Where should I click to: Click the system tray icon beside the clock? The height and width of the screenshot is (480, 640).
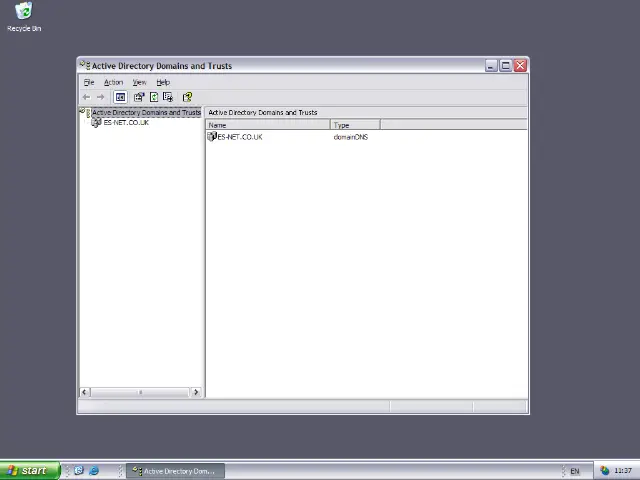pyautogui.click(x=604, y=471)
